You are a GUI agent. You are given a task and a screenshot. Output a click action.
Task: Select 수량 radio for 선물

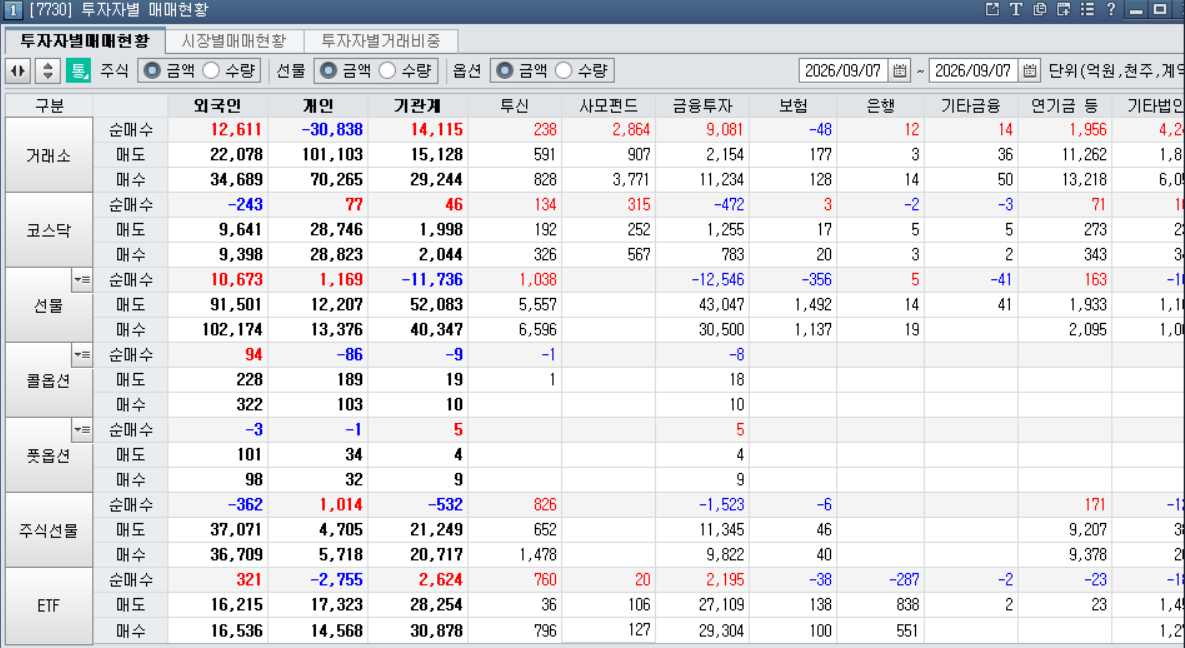(x=407, y=71)
